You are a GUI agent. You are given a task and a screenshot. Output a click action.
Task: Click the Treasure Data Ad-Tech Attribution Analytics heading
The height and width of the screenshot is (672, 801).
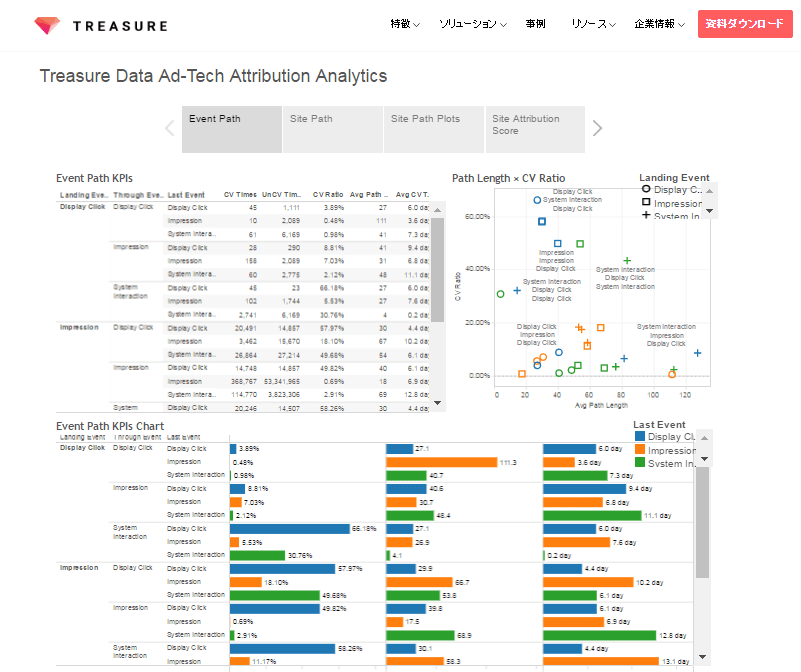(x=214, y=76)
